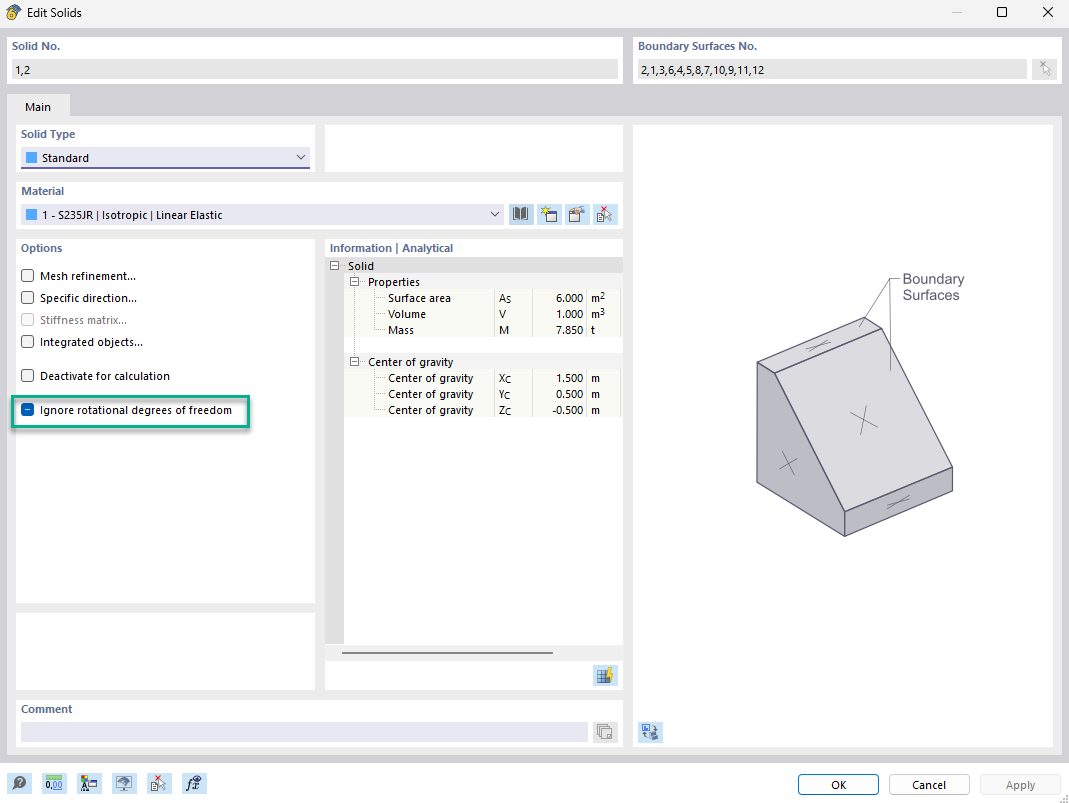1069x803 pixels.
Task: Enable Deactivate for calculation
Action: pos(27,376)
